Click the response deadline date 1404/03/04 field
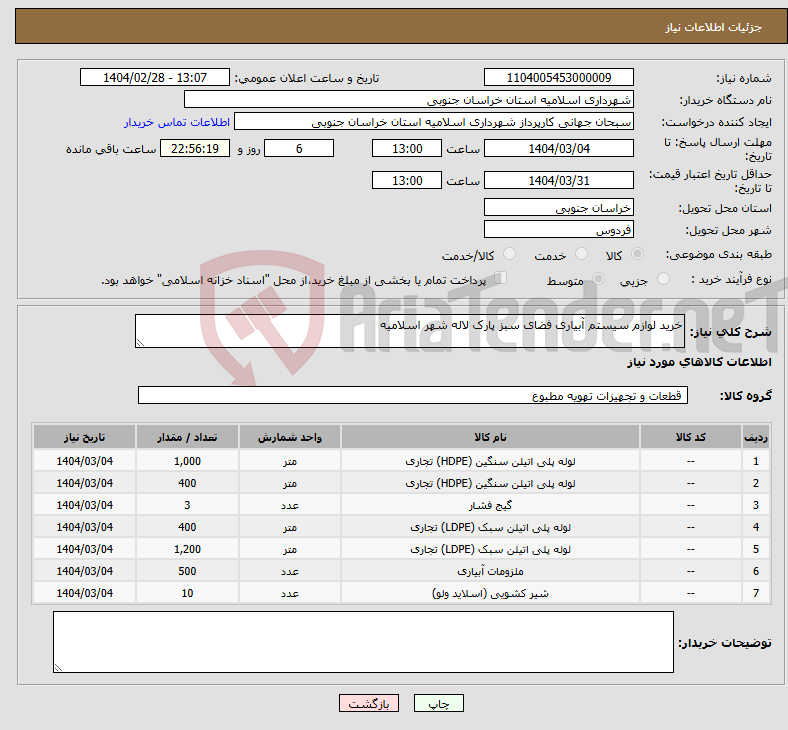The height and width of the screenshot is (730, 788). (x=558, y=149)
